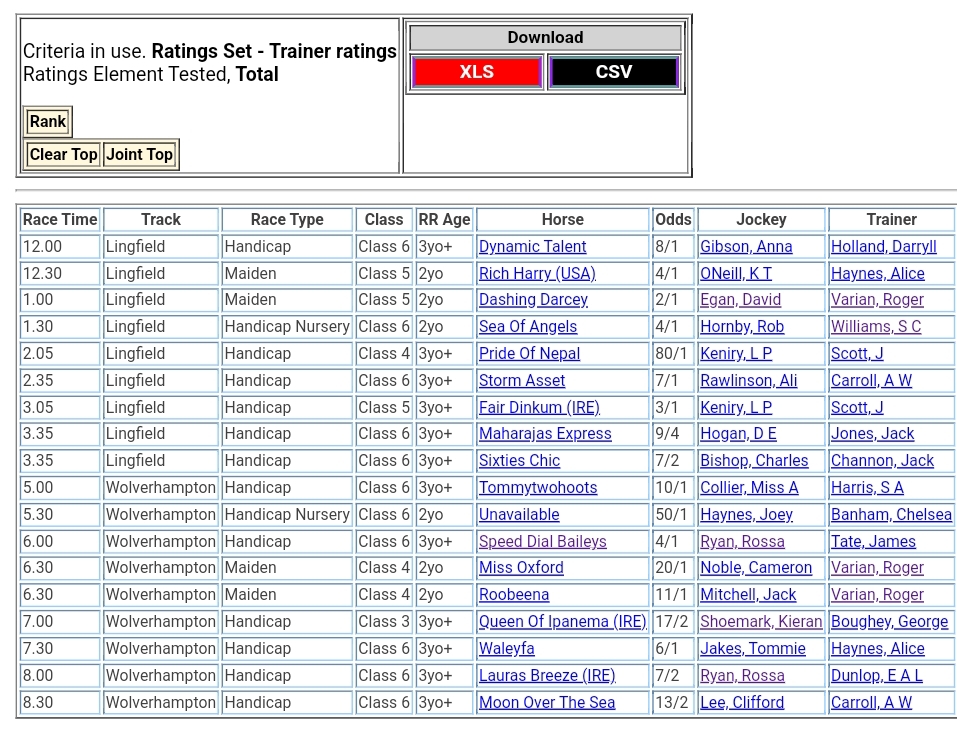Open trainer Jones, Jack
This screenshot has height=738, width=957.
(x=872, y=434)
